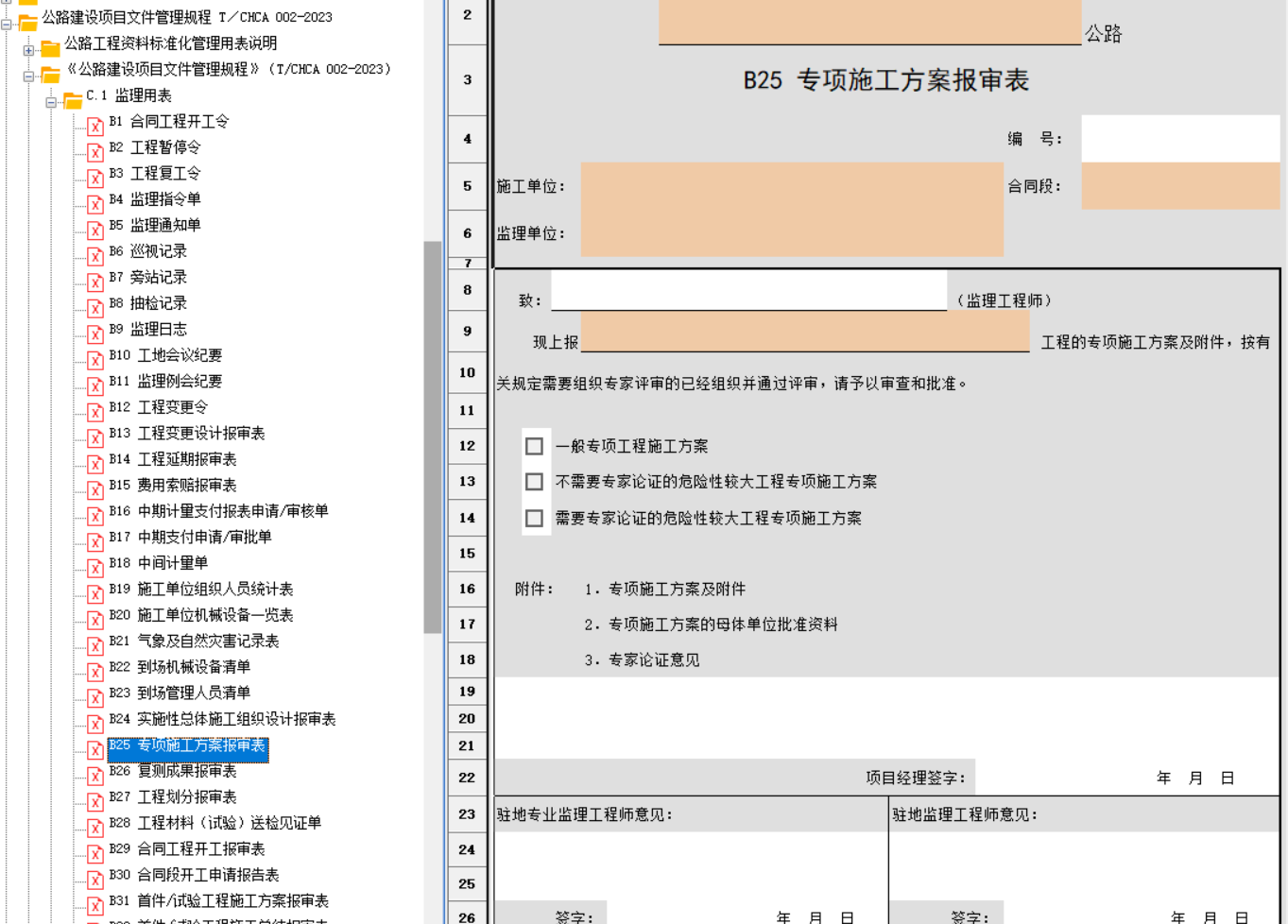Viewport: 1288px width, 924px height.
Task: Collapse the 《公路建设项目文件管理规程》 node
Action: pos(28,77)
